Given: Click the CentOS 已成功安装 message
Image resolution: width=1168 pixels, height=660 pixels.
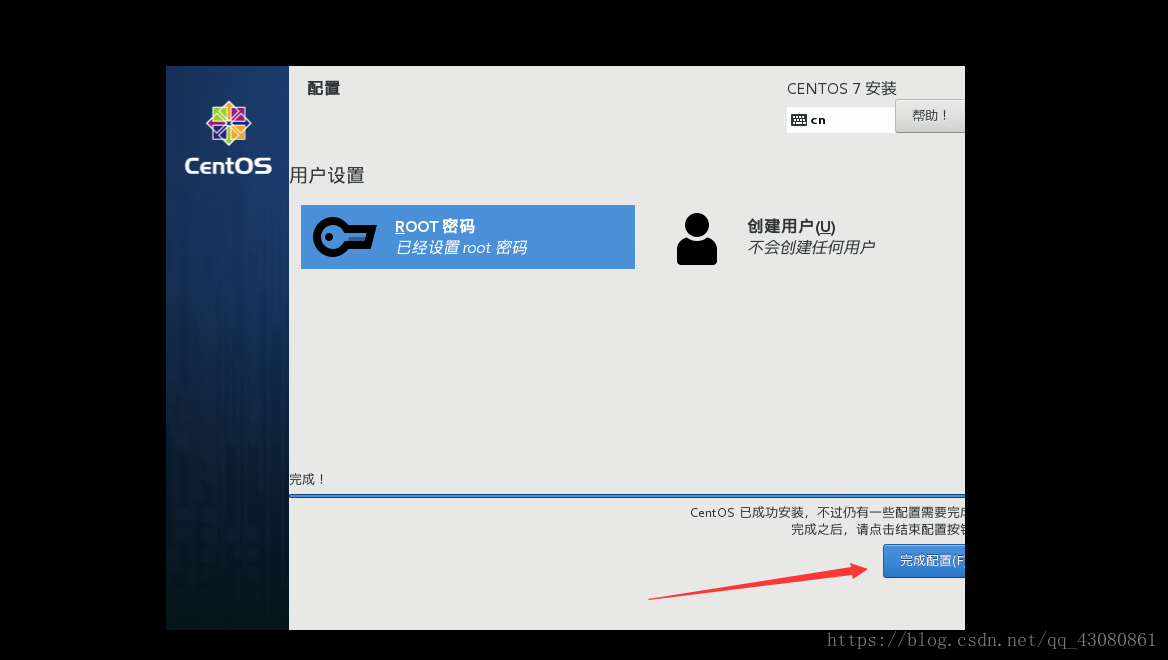Looking at the screenshot, I should pos(827,513).
